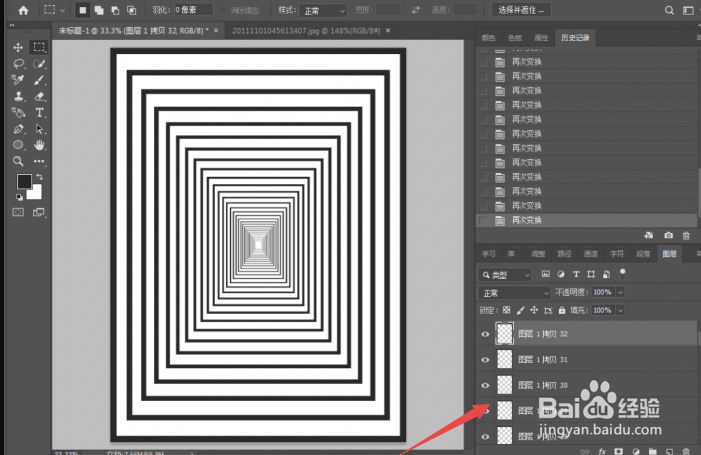The image size is (701, 455).
Task: Open the 色板 panel tab
Action: (515, 38)
